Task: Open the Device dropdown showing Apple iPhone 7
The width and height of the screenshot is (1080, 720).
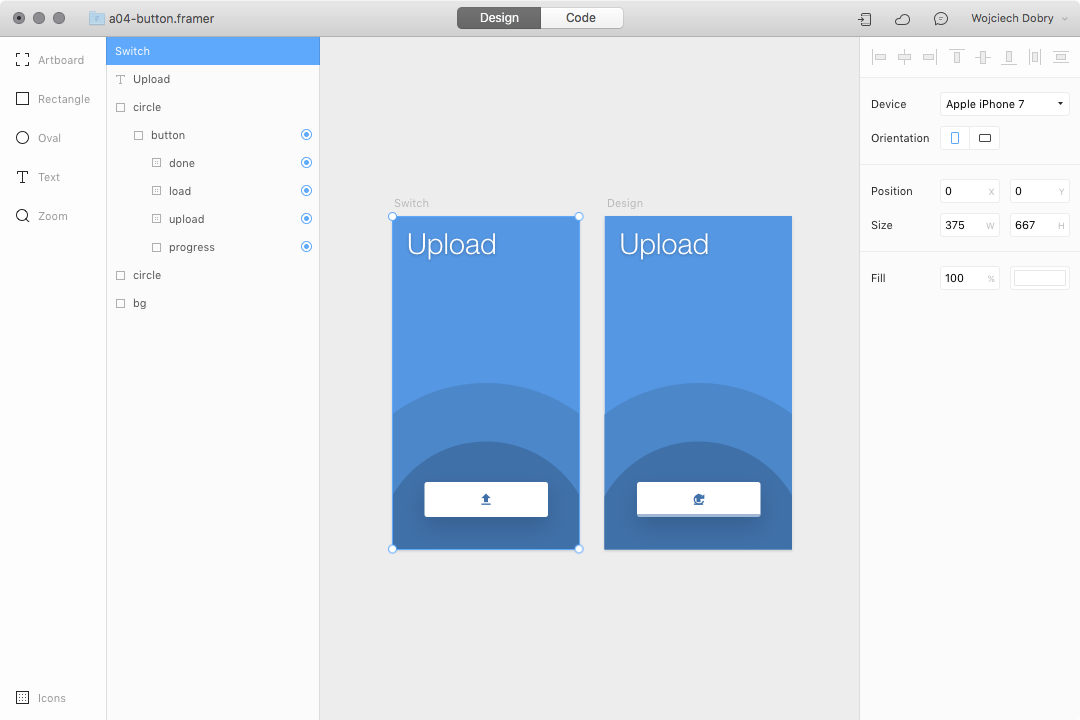Action: [1004, 103]
